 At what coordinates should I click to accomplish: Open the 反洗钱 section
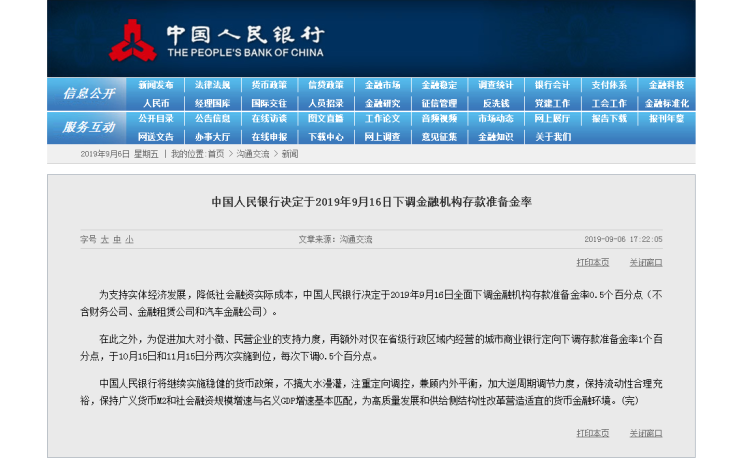[x=496, y=103]
